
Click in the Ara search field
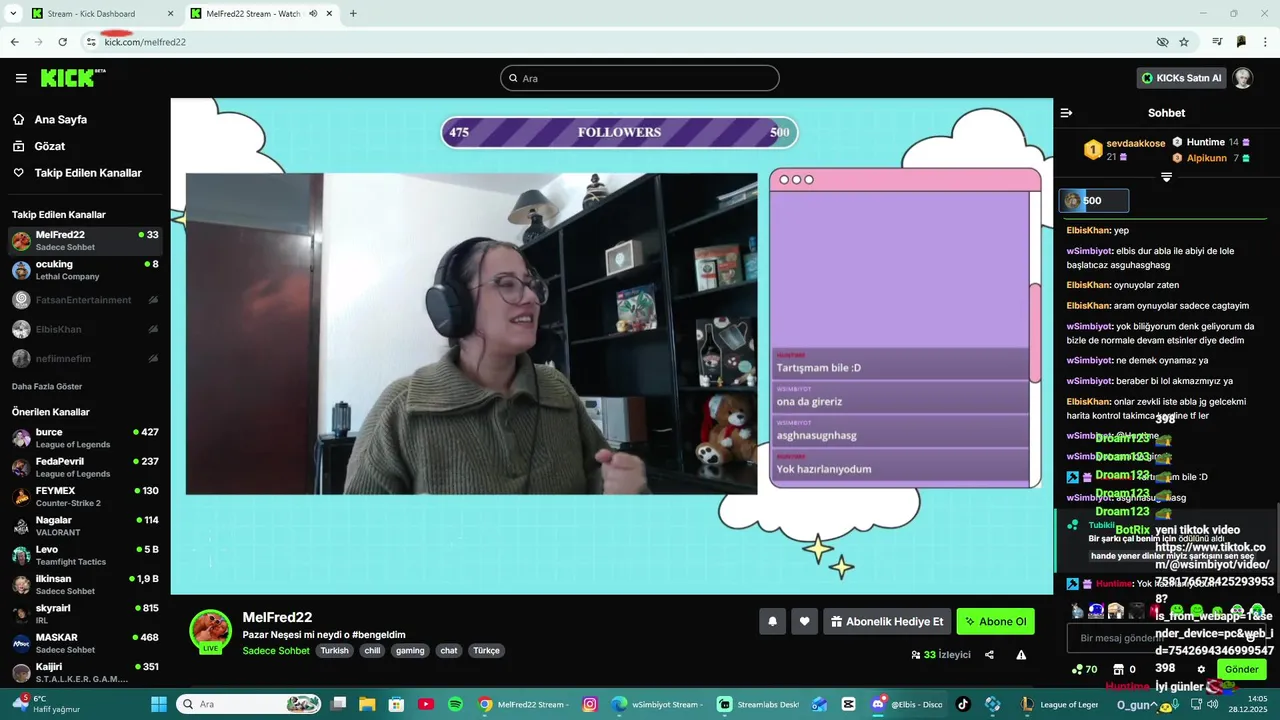click(640, 78)
